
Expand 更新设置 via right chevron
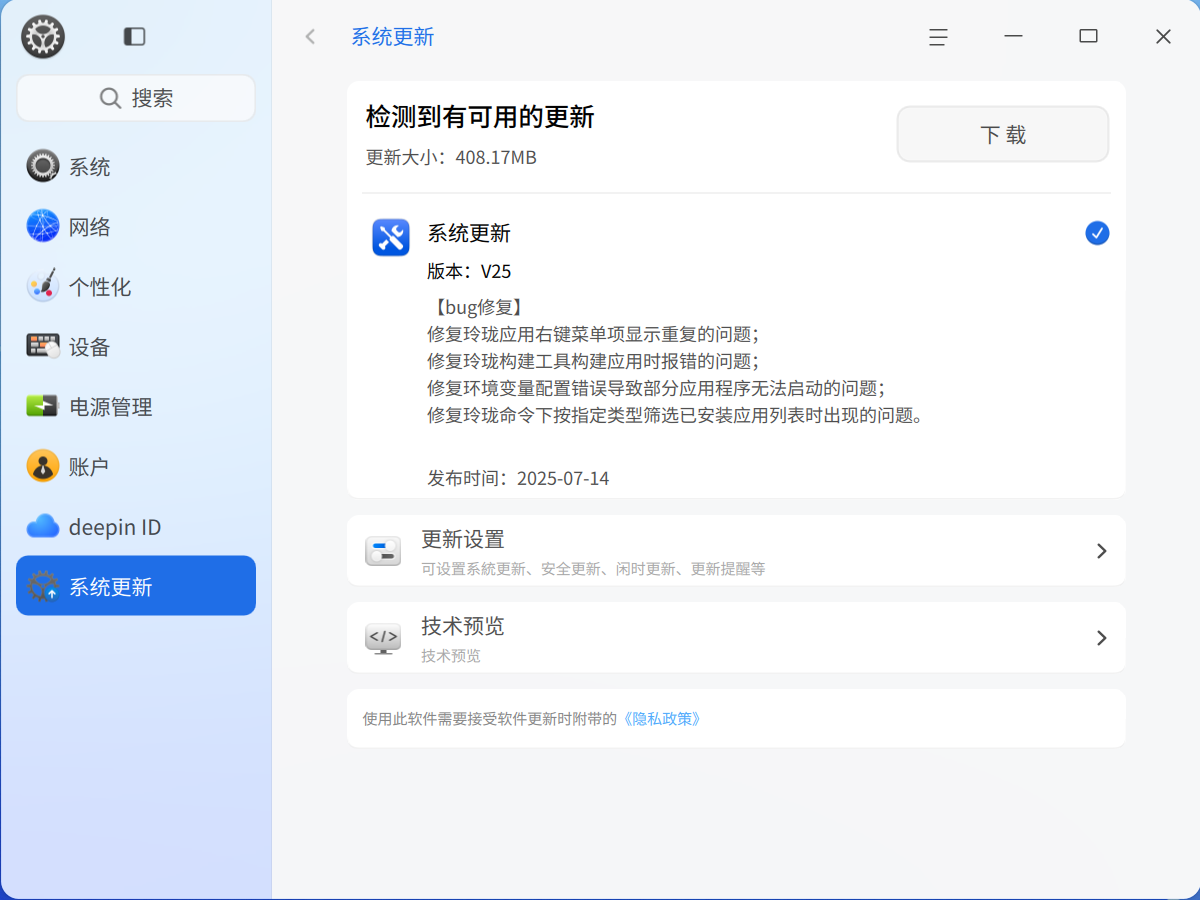pyautogui.click(x=1101, y=551)
